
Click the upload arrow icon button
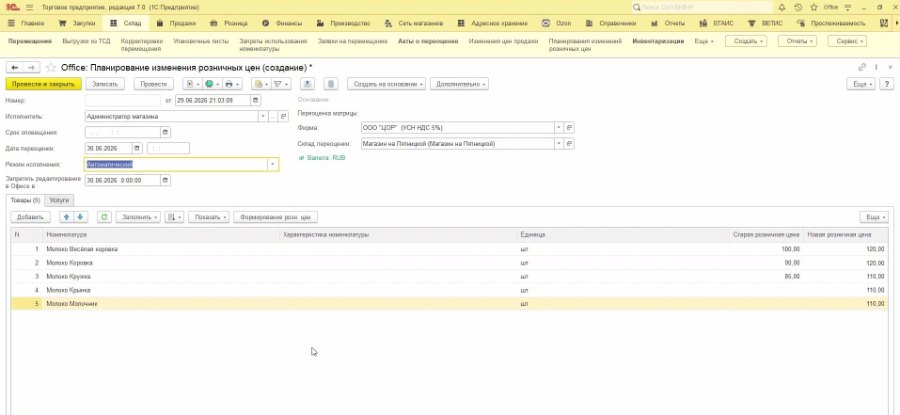pos(308,84)
